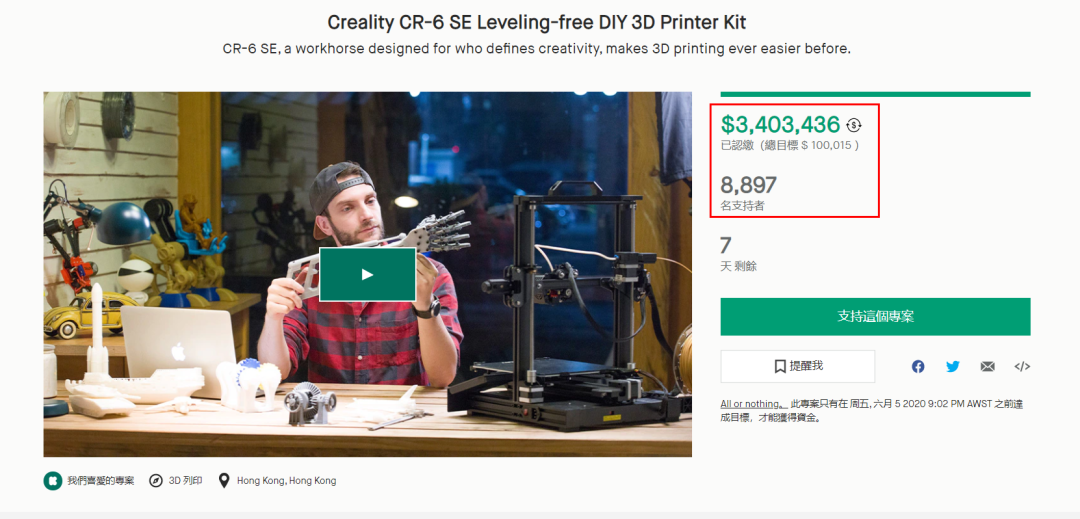Click the location pin icon
The image size is (1080, 519).
(224, 480)
